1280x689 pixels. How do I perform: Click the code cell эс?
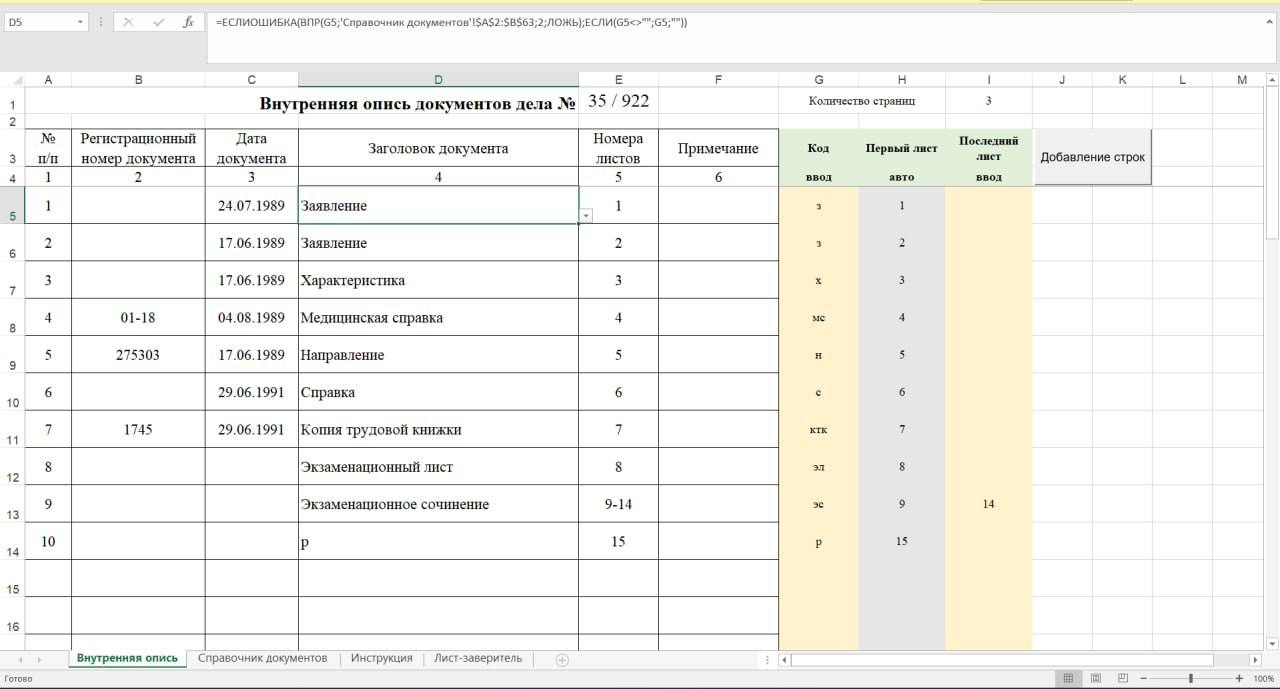pos(819,504)
